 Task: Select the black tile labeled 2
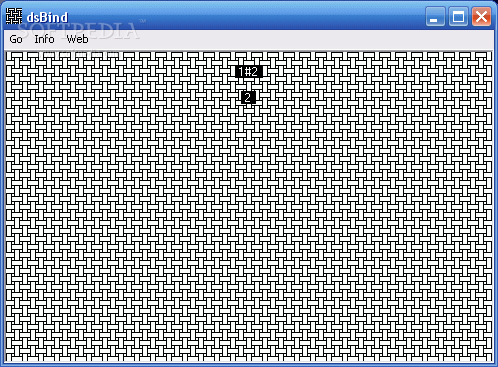(x=248, y=97)
